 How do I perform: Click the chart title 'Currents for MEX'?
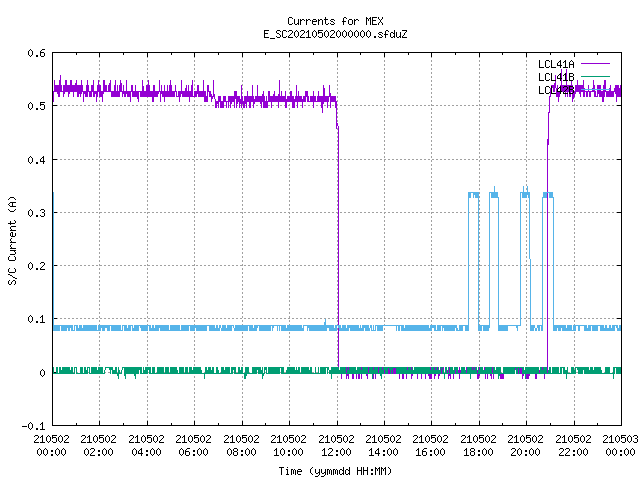tap(335, 21)
